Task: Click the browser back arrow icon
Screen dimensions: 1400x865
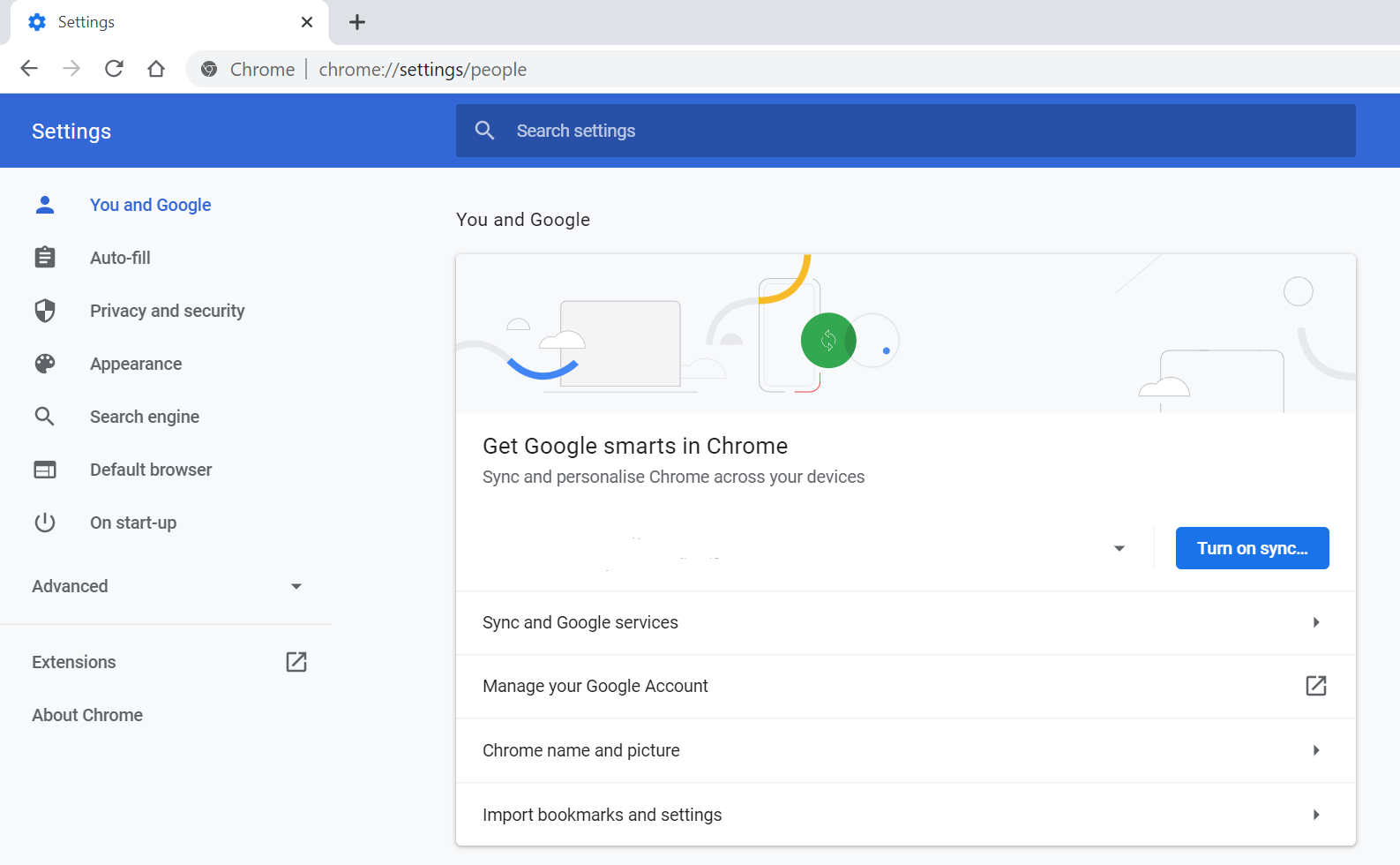Action: pyautogui.click(x=29, y=69)
